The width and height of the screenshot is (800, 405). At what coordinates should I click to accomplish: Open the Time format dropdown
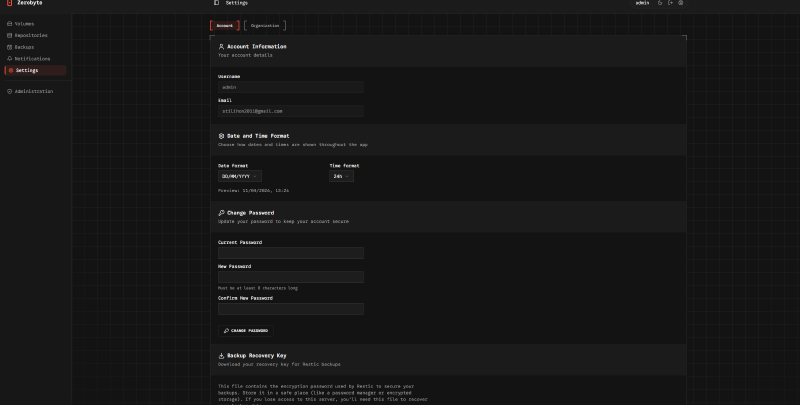tap(341, 176)
